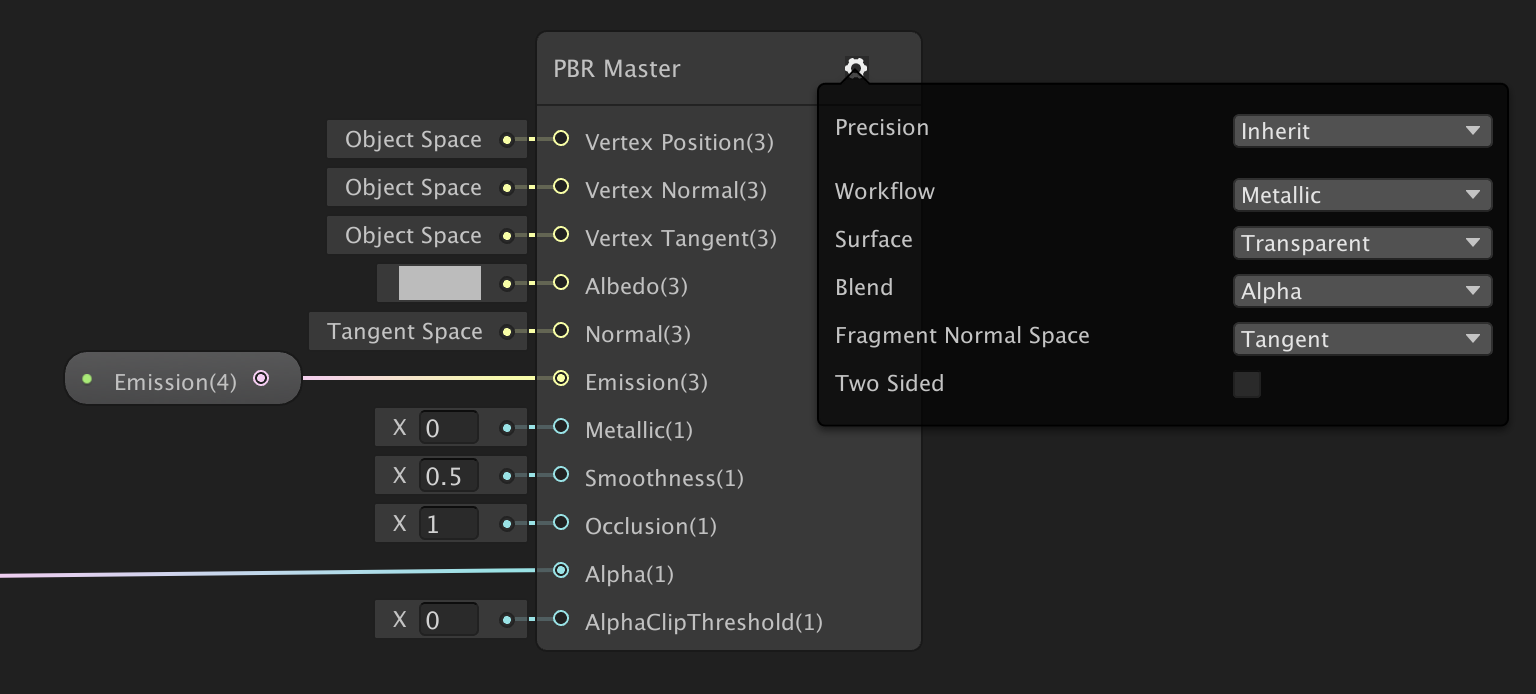Open the Surface dropdown set to Transparent
The image size is (1536, 694).
coord(1362,243)
